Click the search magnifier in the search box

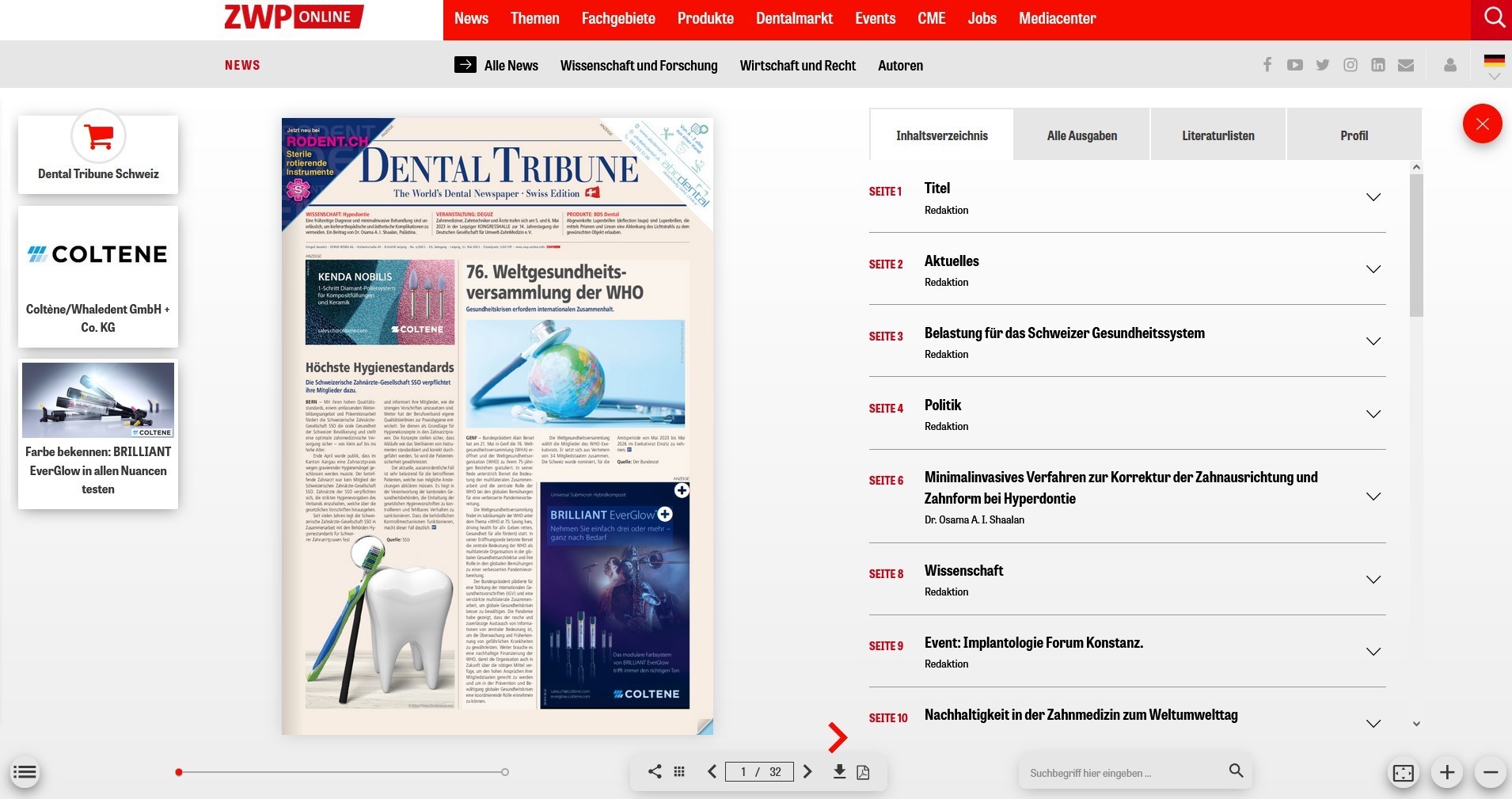tap(1236, 770)
